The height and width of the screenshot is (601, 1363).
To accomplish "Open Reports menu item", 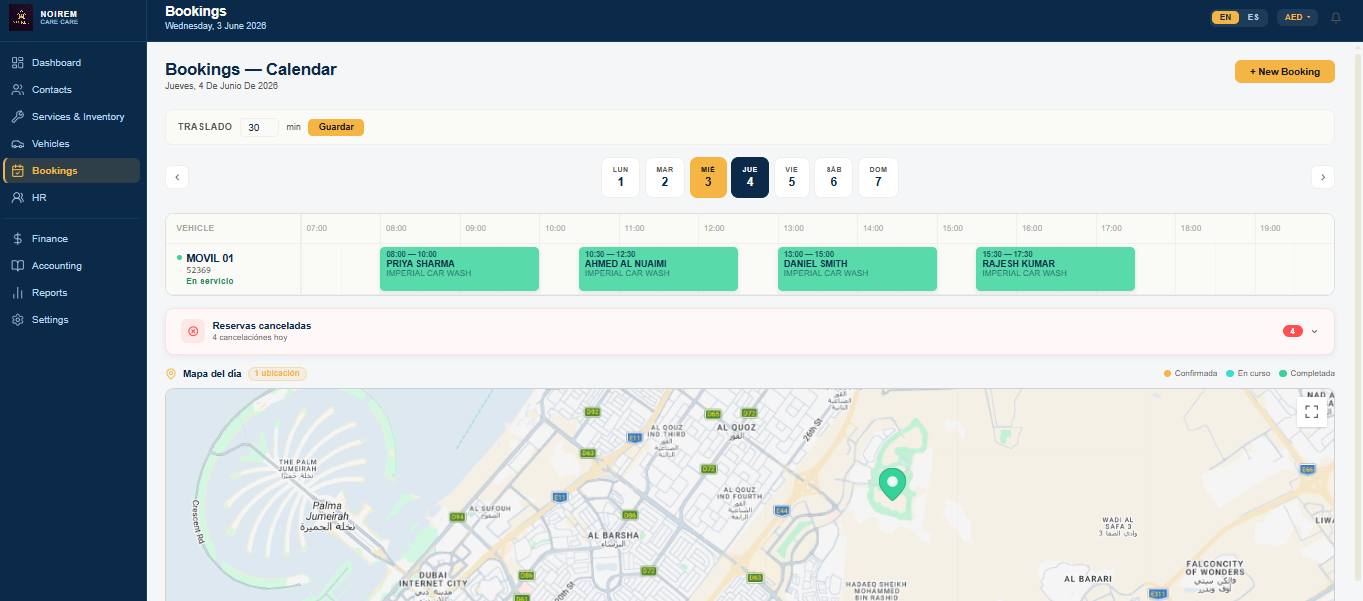I will pos(72,293).
